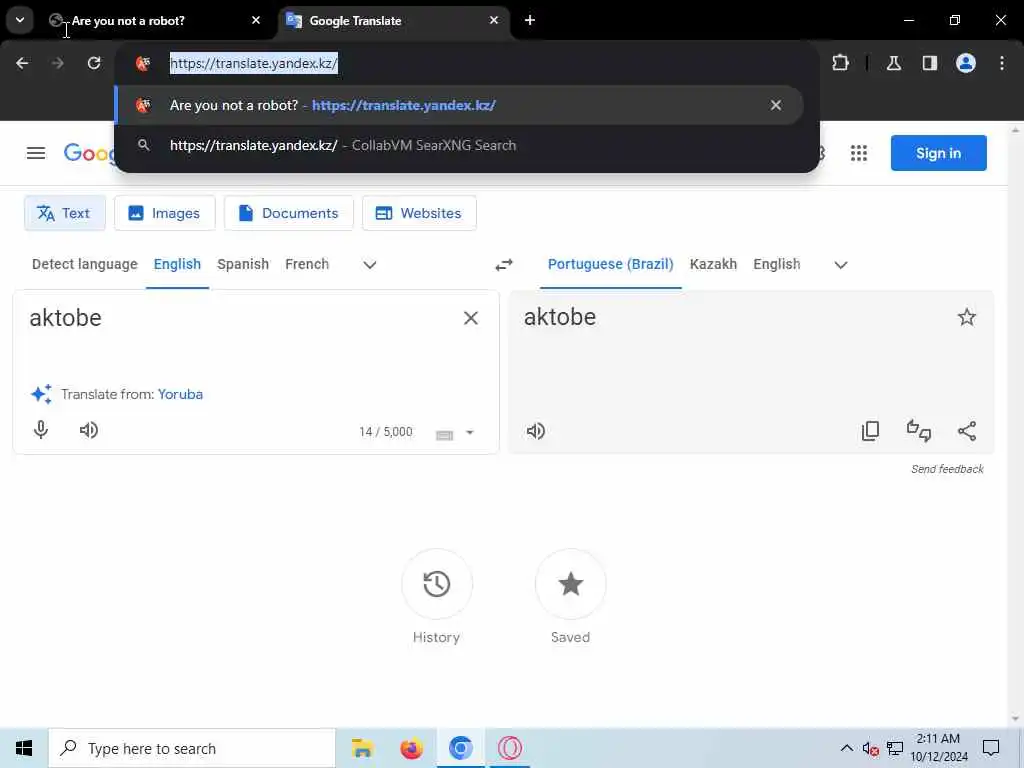Image resolution: width=1024 pixels, height=768 pixels.
Task: Choose Detect language as source
Action: point(85,264)
